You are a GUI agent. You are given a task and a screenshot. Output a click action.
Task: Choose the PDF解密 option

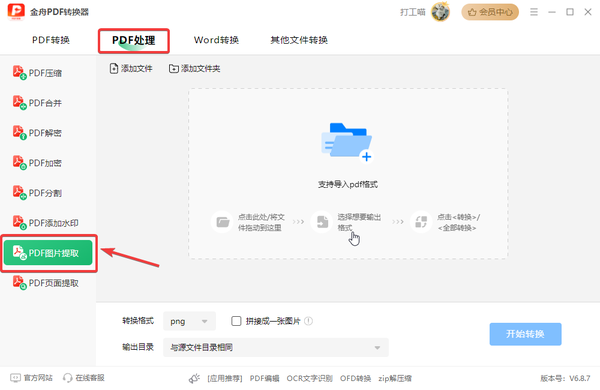click(x=38, y=133)
